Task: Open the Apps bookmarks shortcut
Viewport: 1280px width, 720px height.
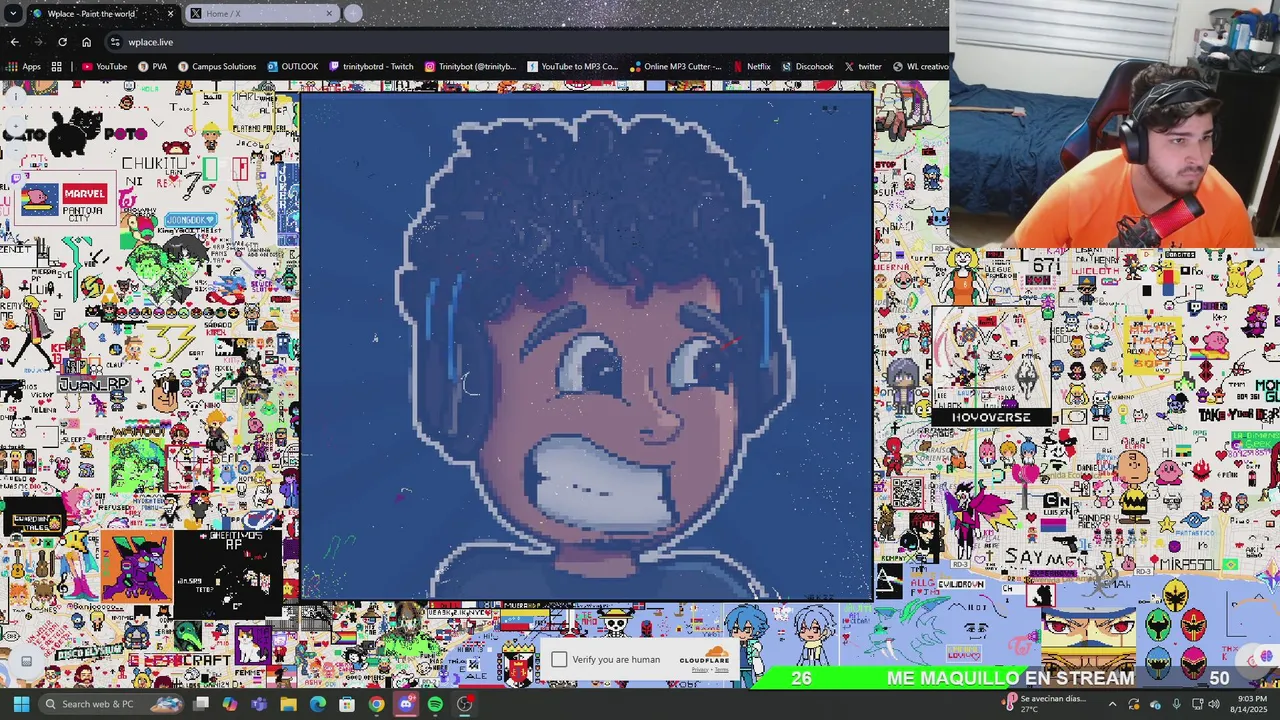Action: click(x=24, y=67)
